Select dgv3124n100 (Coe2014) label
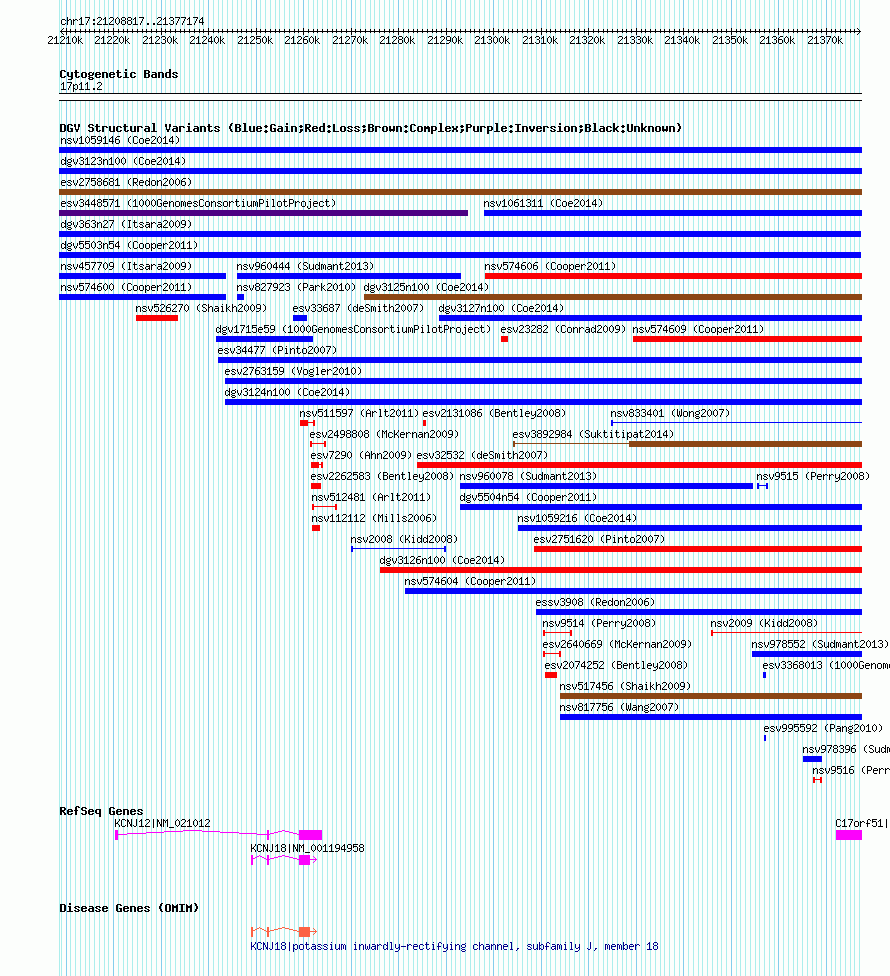The width and height of the screenshot is (890, 976). point(287,392)
